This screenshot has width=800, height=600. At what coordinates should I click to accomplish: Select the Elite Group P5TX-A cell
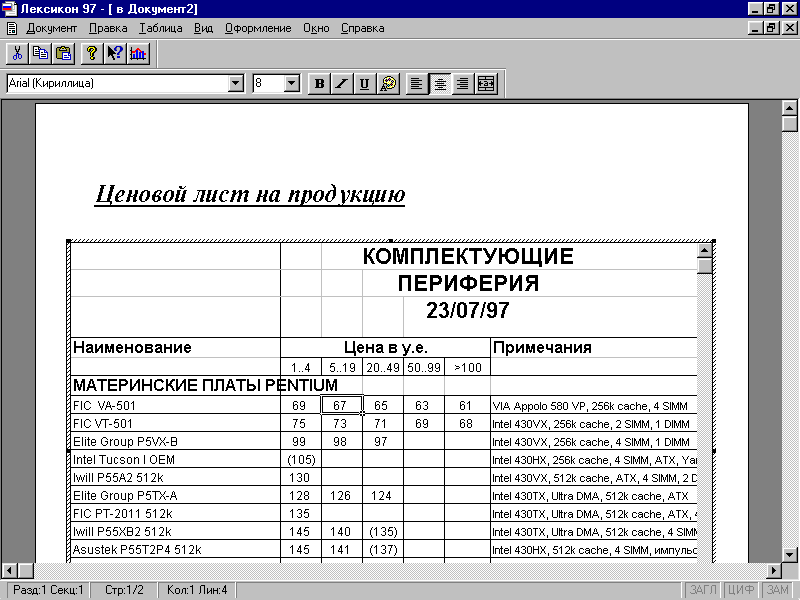click(176, 495)
